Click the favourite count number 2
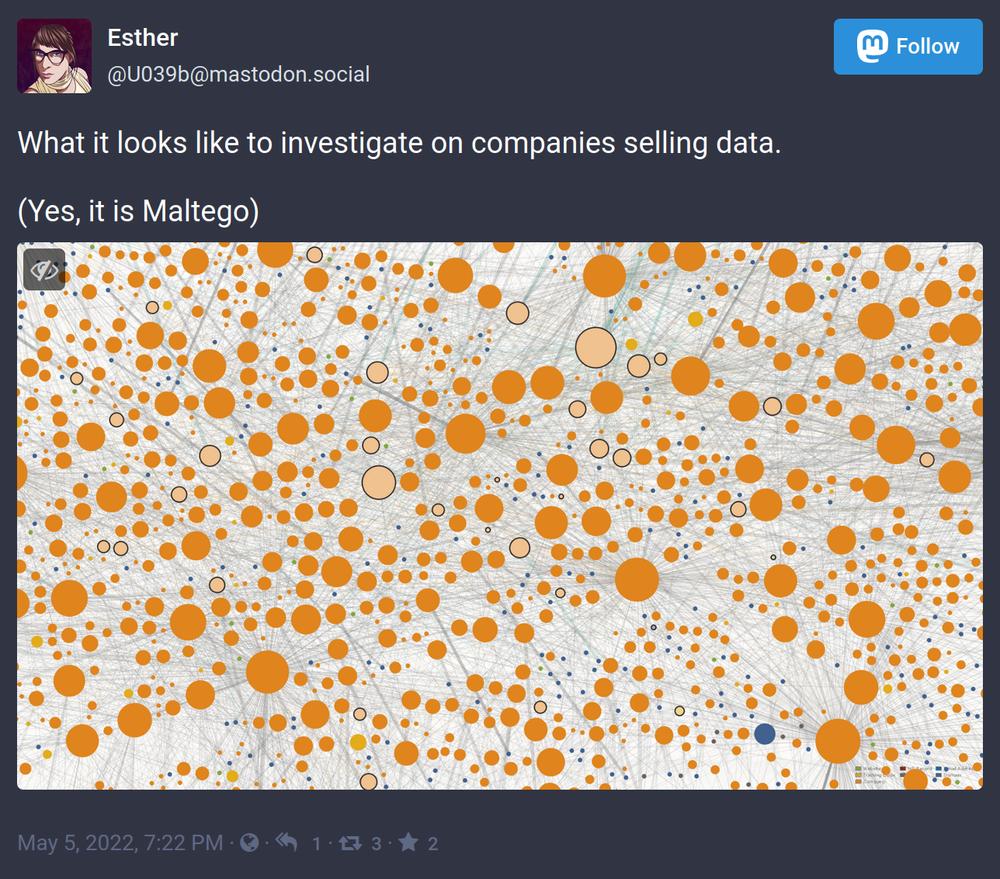The width and height of the screenshot is (1000, 879). (x=433, y=844)
